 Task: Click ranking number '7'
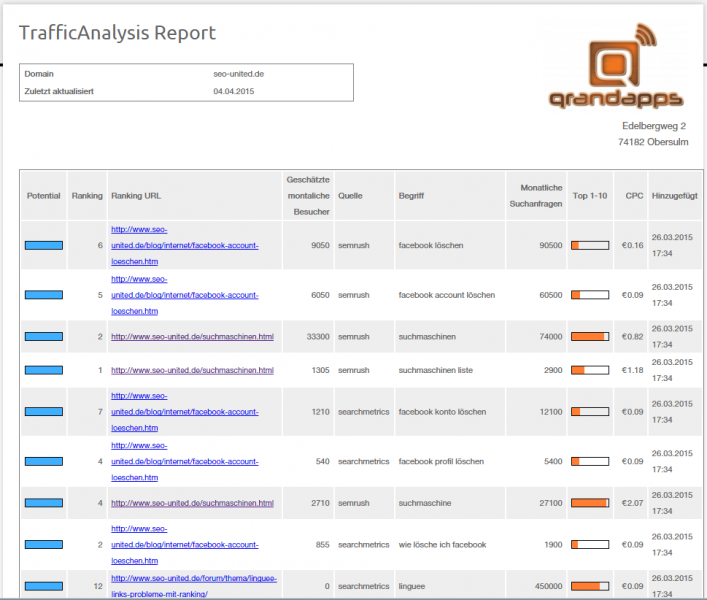100,412
